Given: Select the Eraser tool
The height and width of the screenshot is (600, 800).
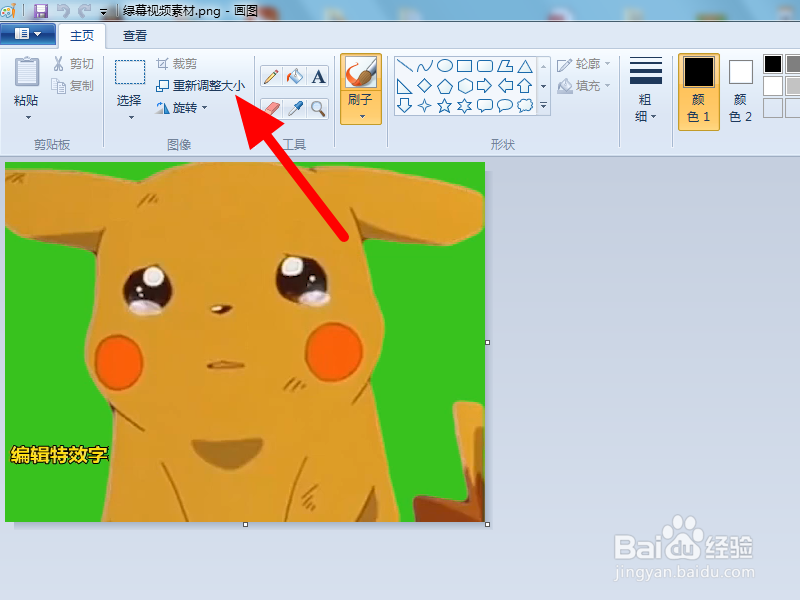Looking at the screenshot, I should [271, 109].
